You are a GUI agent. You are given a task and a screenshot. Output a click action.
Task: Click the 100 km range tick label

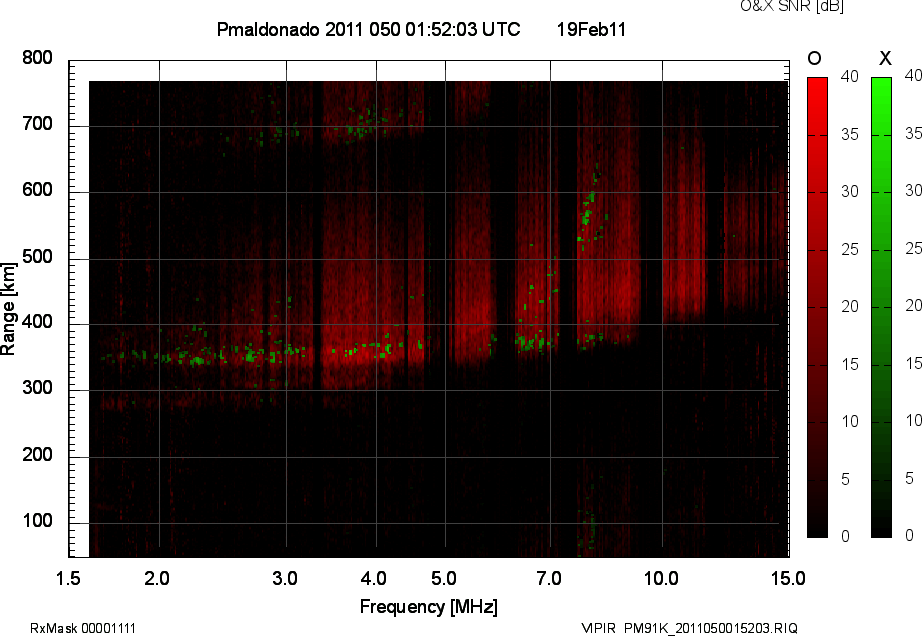click(x=38, y=521)
